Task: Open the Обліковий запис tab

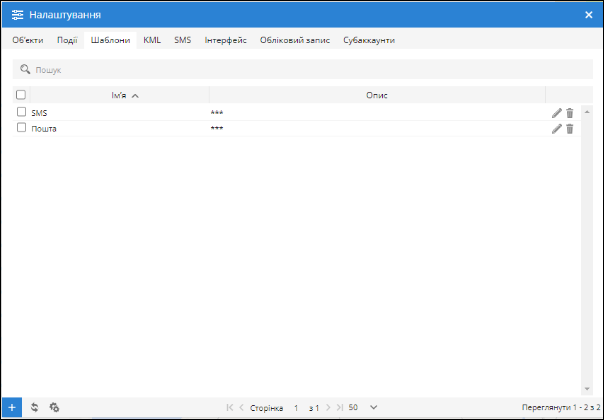Action: click(x=295, y=40)
